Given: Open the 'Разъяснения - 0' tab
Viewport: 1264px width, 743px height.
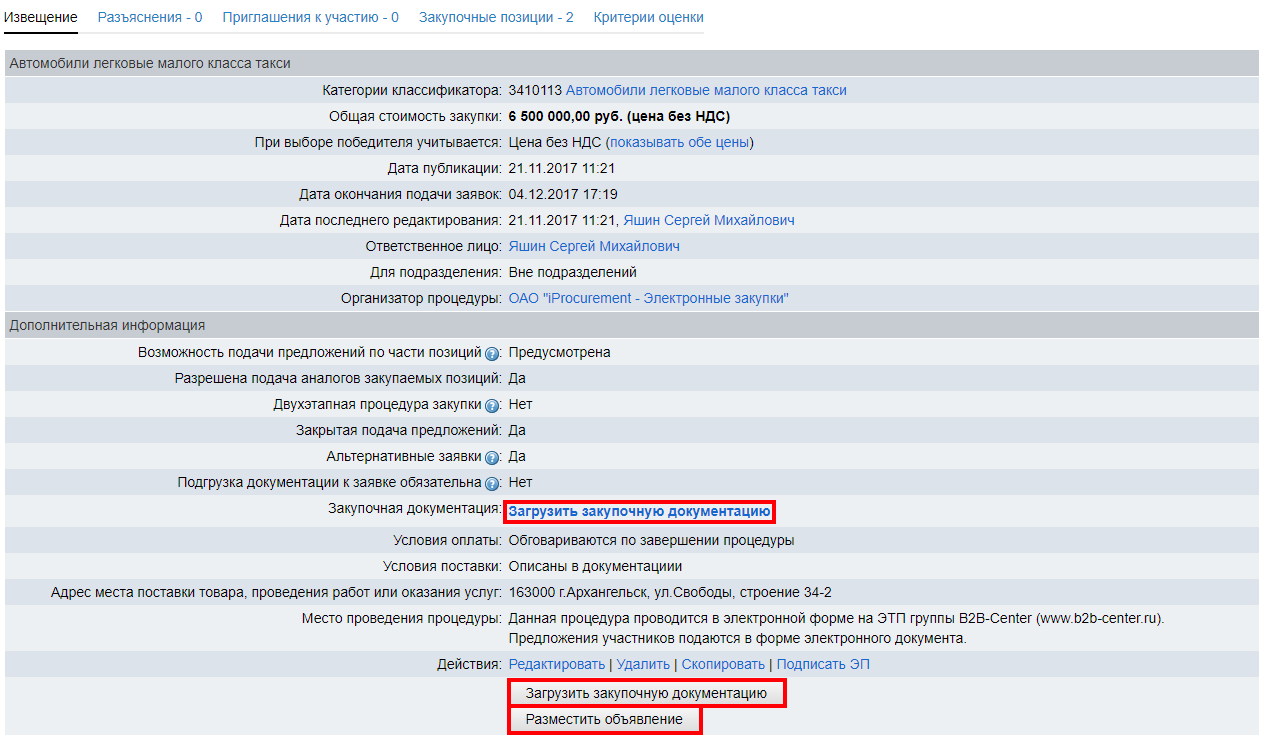Looking at the screenshot, I should click(150, 17).
